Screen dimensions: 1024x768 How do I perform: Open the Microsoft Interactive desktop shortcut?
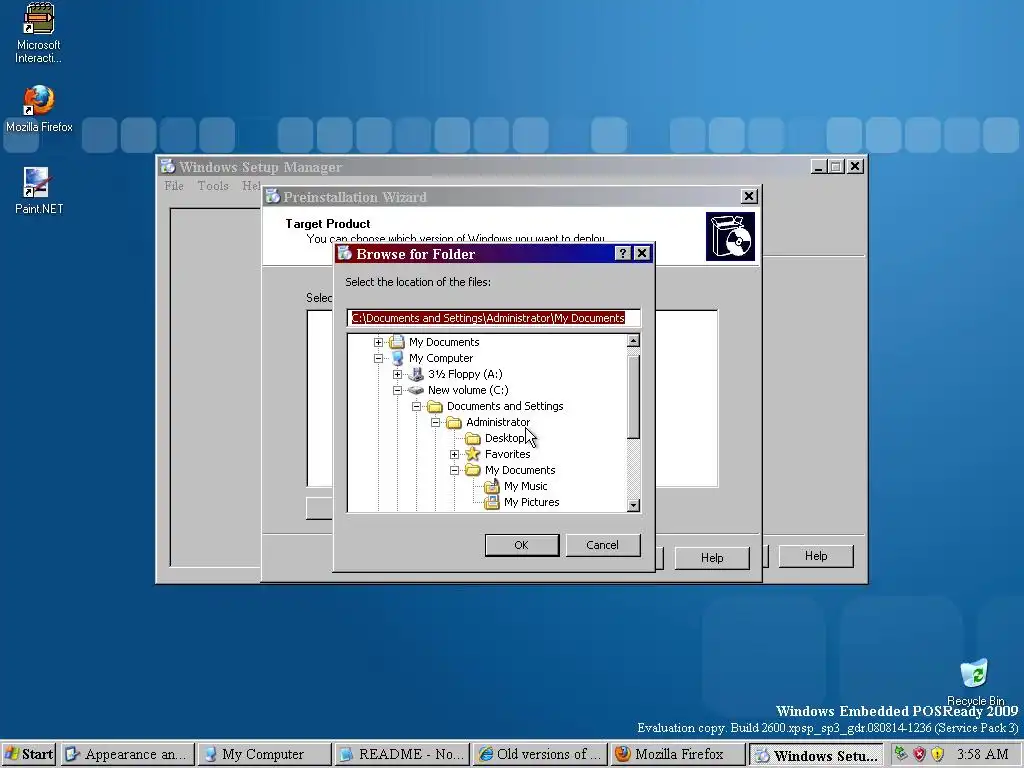[39, 33]
